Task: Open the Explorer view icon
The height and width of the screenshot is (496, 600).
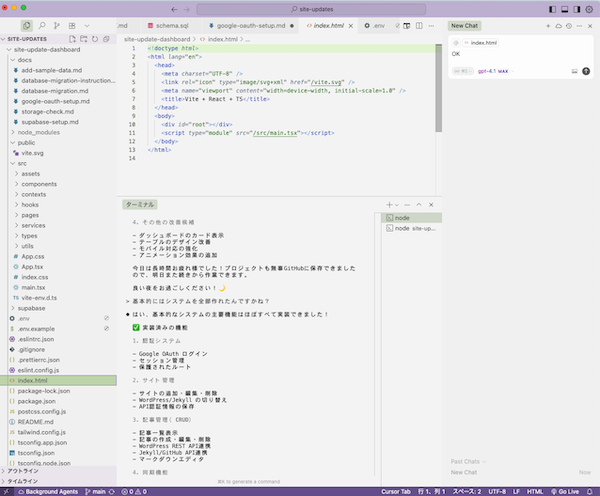Action: (x=26, y=26)
